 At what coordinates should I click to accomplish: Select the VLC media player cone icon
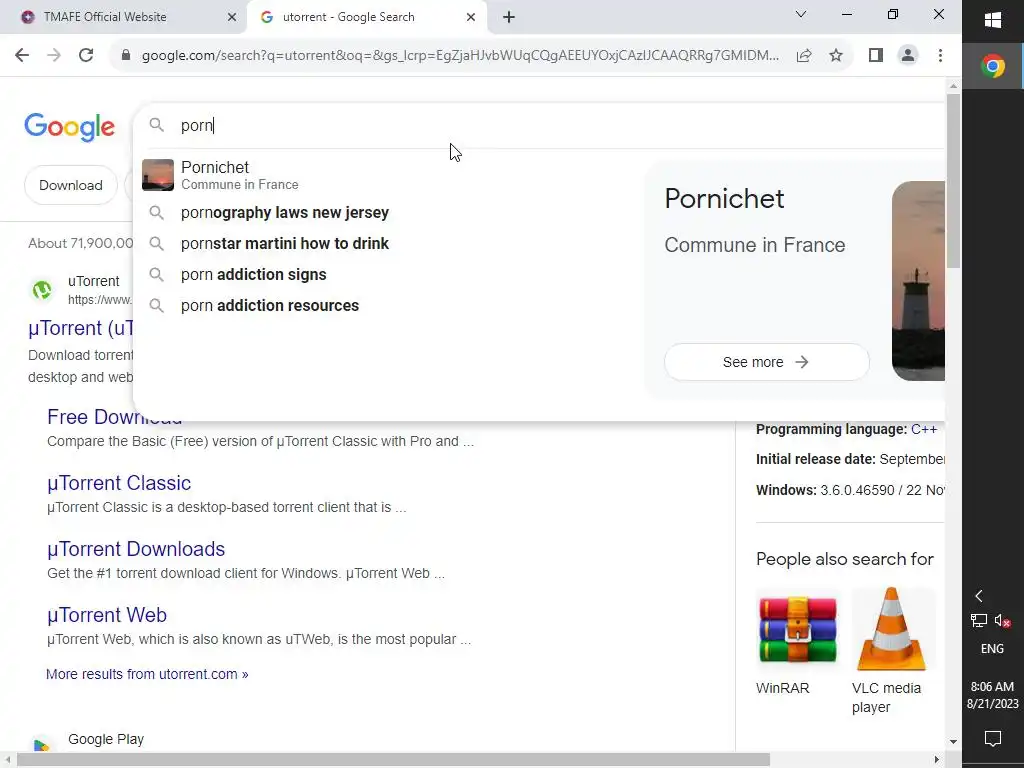pyautogui.click(x=891, y=630)
